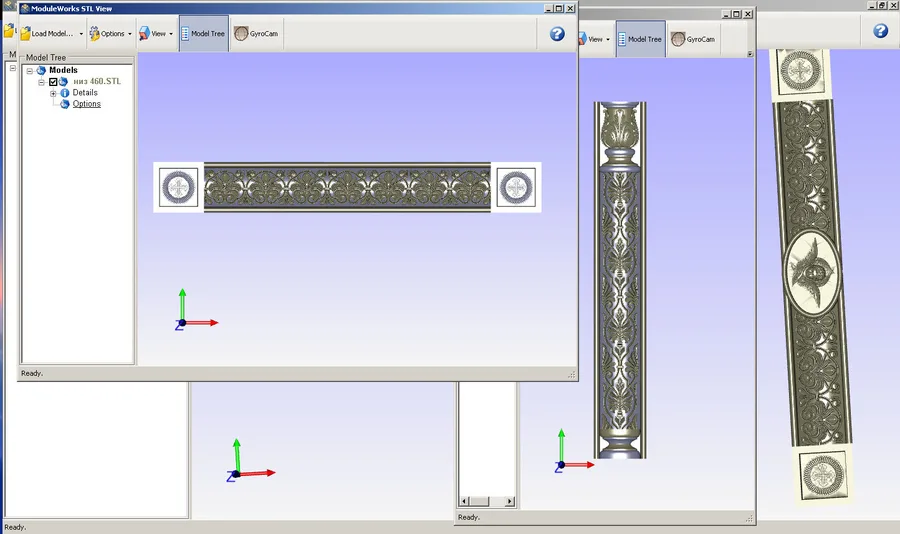Open Load Model dropdown arrow in front window
The width and height of the screenshot is (900, 534).
click(81, 34)
